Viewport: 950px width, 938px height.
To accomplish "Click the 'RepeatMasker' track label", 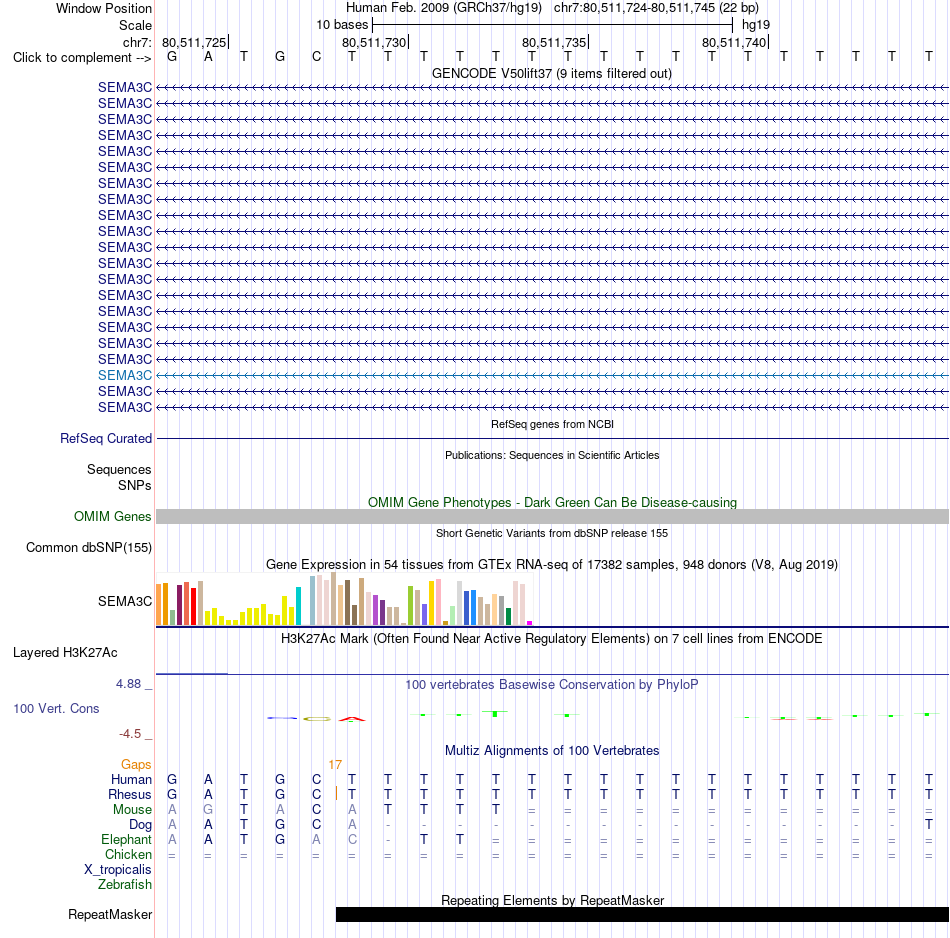I will pyautogui.click(x=110, y=914).
